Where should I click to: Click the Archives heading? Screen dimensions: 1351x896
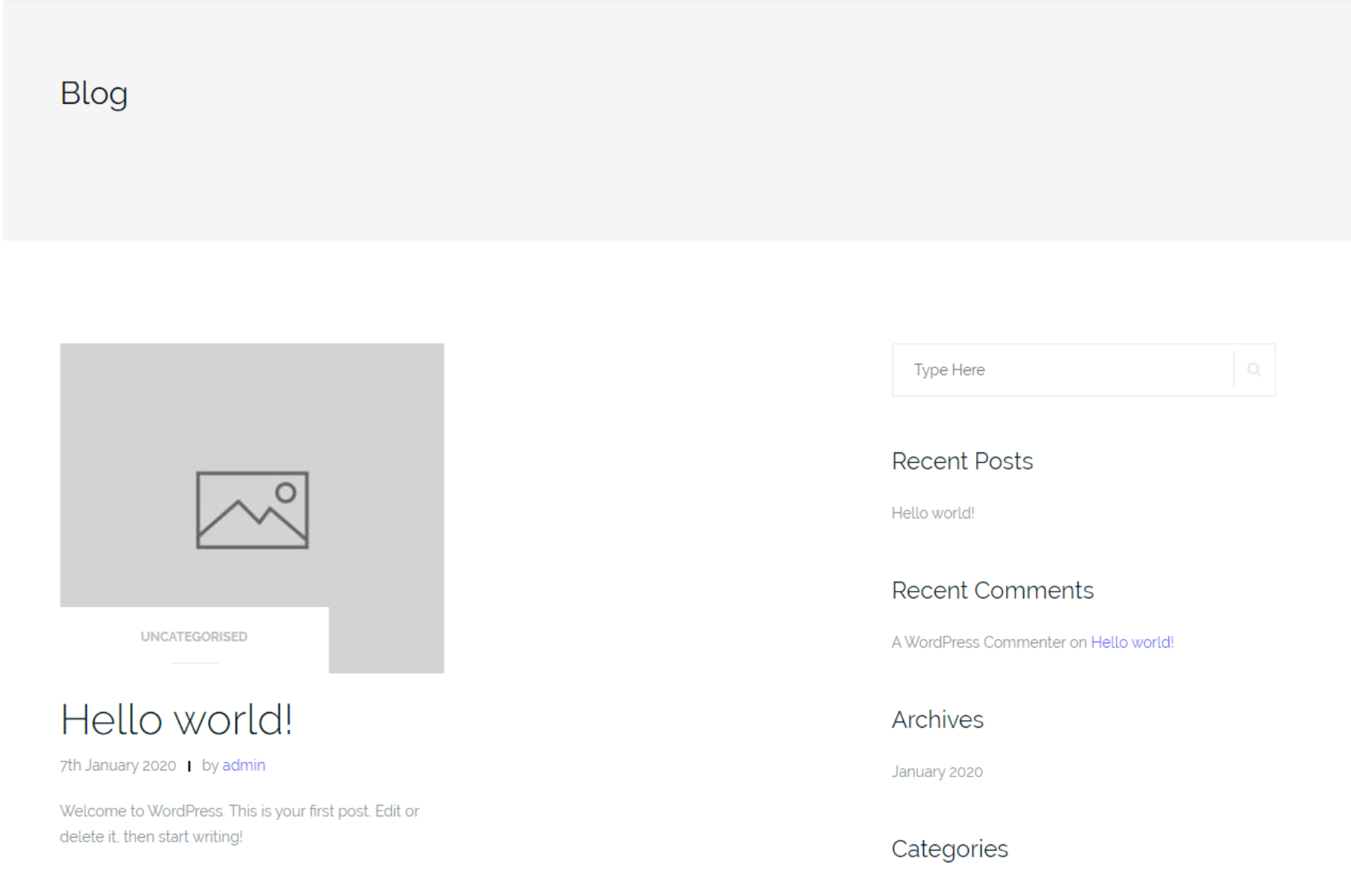(x=937, y=720)
